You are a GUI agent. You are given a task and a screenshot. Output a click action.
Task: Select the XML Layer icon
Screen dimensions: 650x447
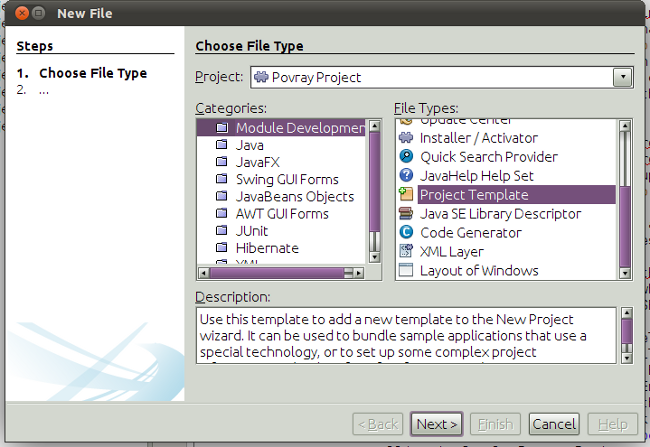(406, 252)
